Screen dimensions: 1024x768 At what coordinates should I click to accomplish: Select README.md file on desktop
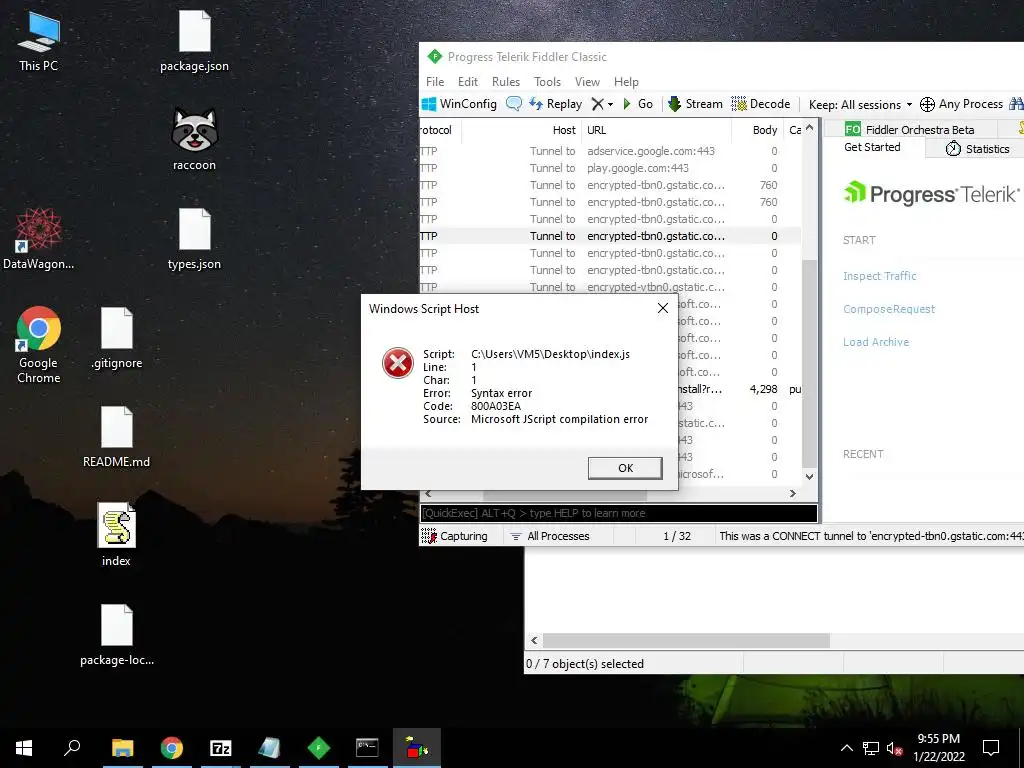click(116, 437)
